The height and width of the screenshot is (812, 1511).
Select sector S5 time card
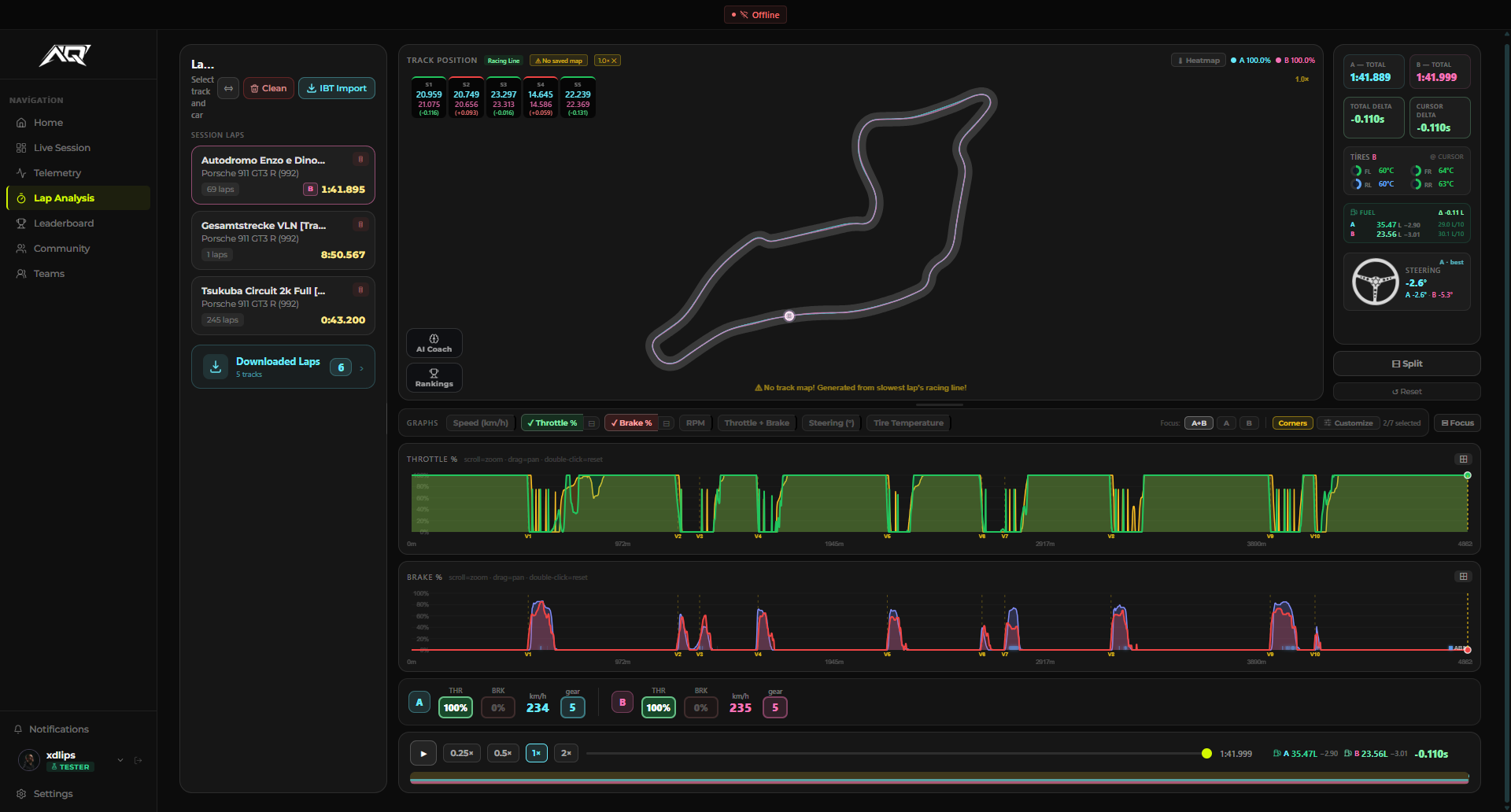578,98
